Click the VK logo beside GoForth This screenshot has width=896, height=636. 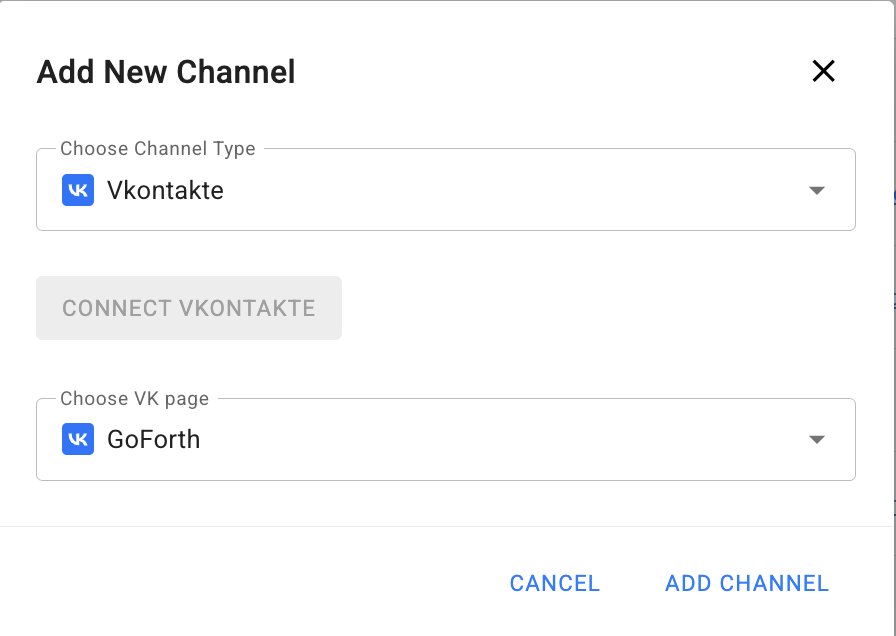click(78, 439)
